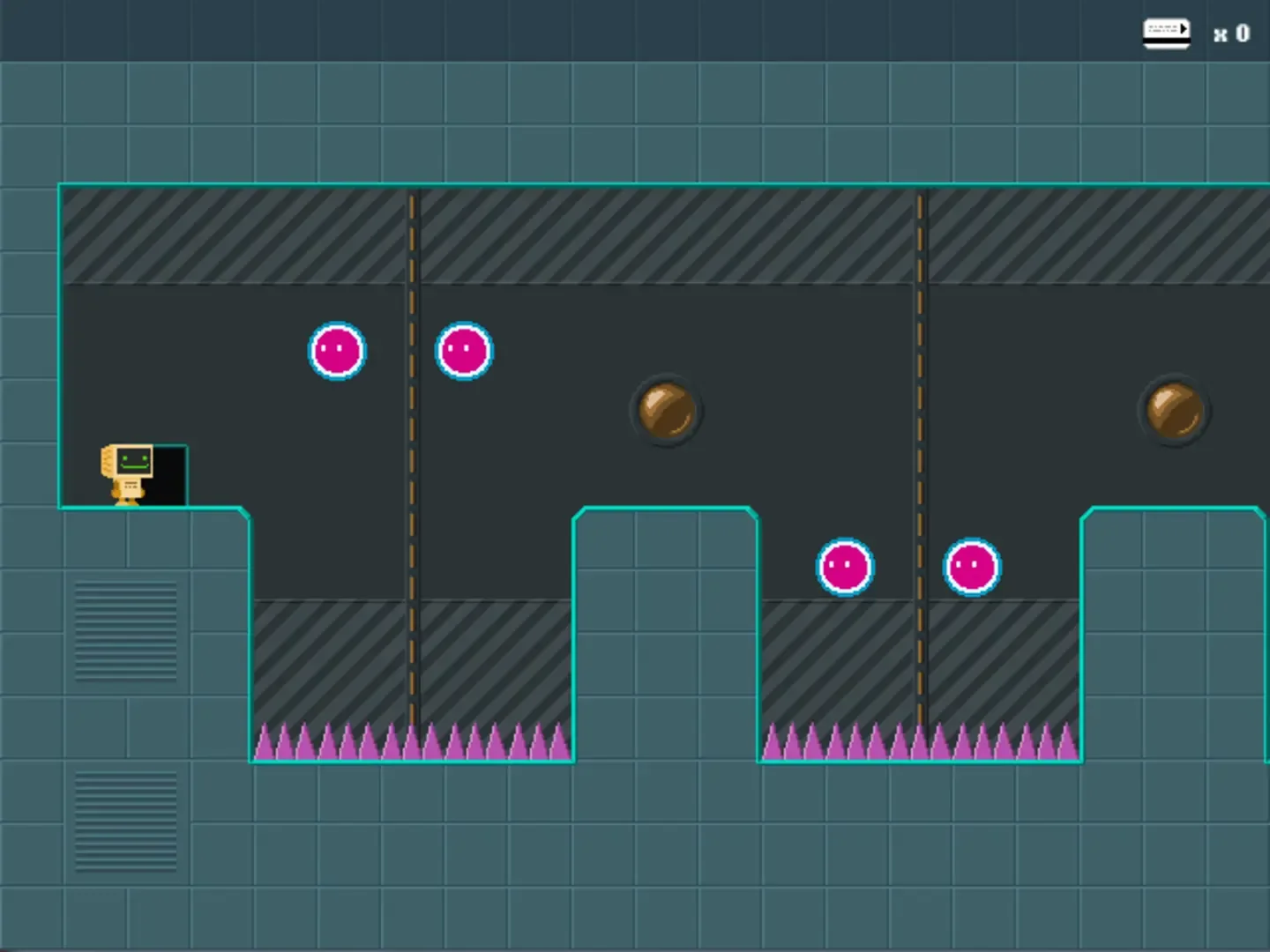Click the purple spikes in the left pit
The image size is (1270, 952).
tap(412, 742)
